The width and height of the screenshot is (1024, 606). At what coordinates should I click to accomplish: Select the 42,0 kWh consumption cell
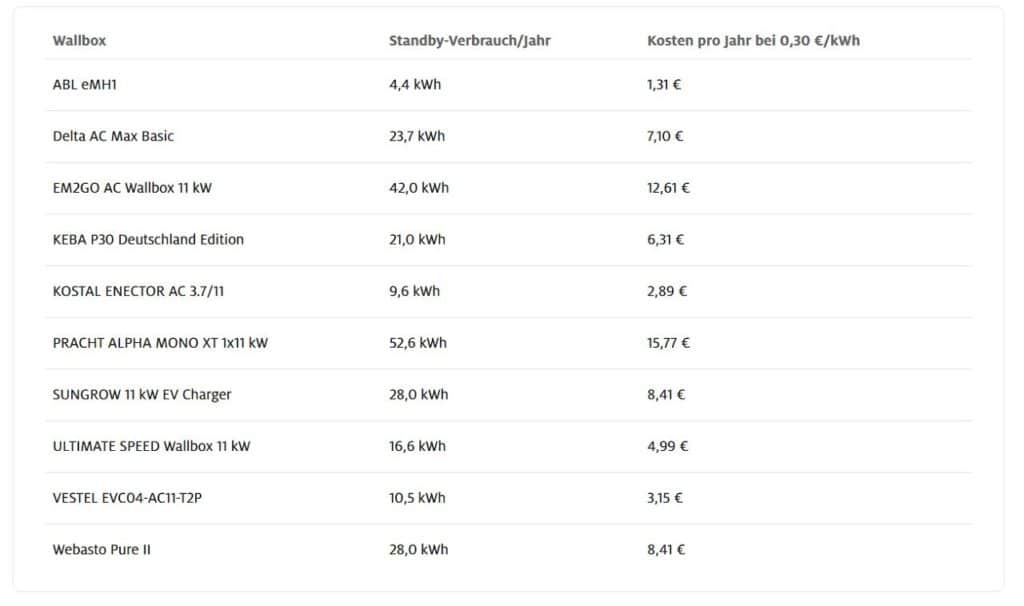(x=419, y=187)
